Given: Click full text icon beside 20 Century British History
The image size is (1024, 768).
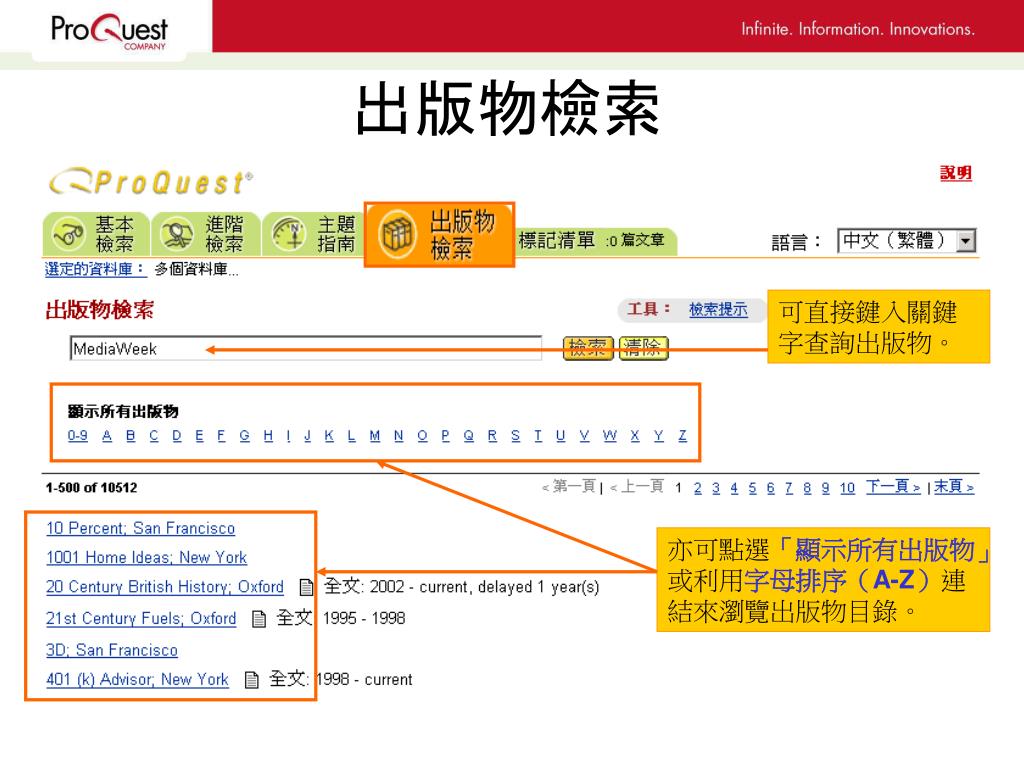Looking at the screenshot, I should (x=306, y=587).
